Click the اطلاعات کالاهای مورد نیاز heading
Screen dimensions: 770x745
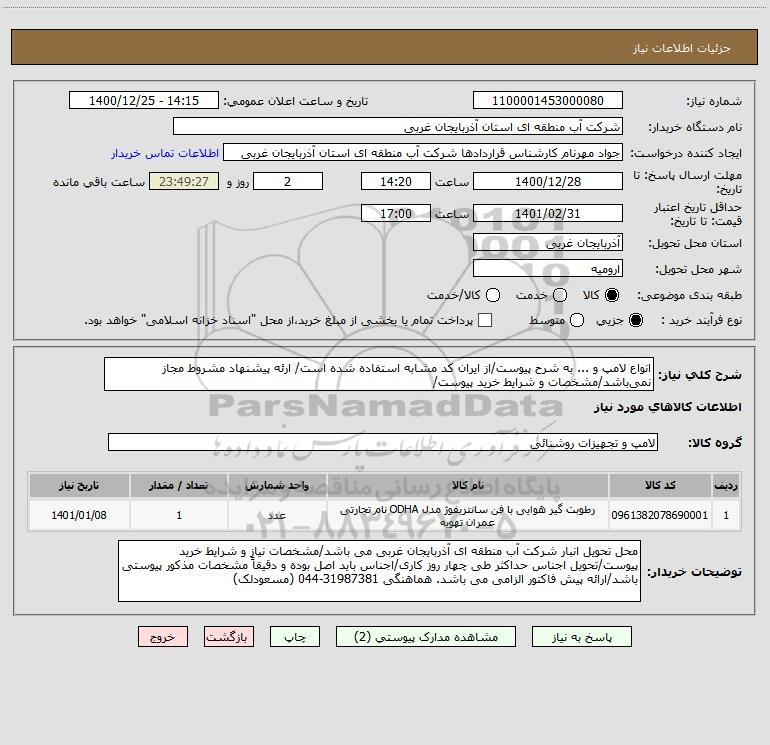pyautogui.click(x=668, y=407)
